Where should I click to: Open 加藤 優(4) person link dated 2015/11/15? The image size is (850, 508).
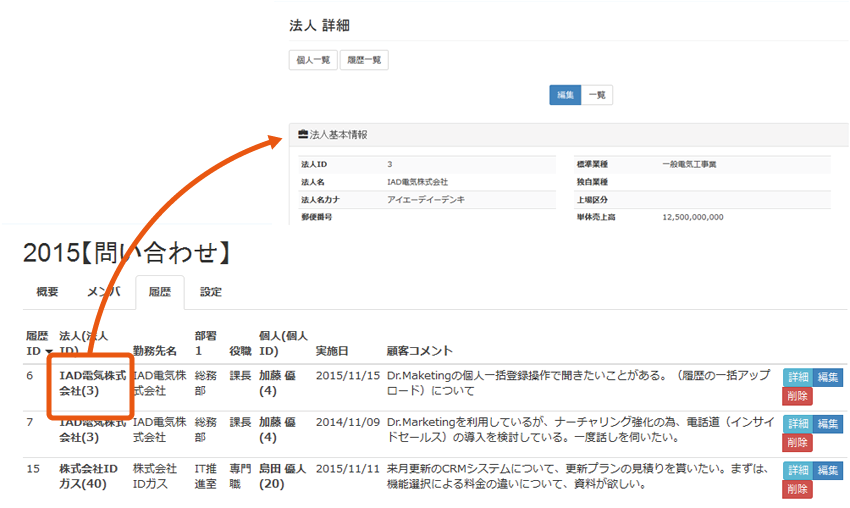click(277, 383)
